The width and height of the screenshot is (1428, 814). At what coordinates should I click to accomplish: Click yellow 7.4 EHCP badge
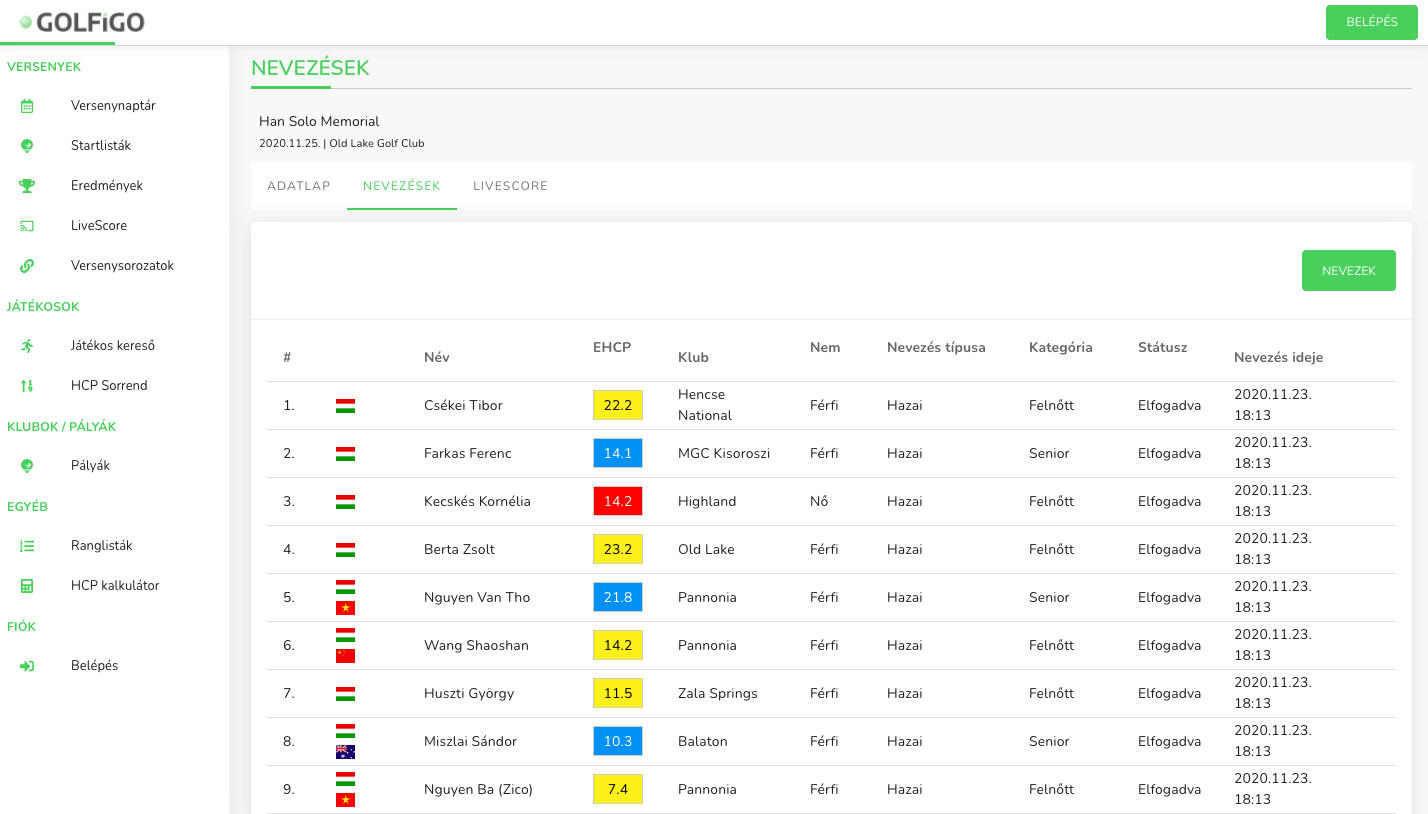[x=618, y=789]
